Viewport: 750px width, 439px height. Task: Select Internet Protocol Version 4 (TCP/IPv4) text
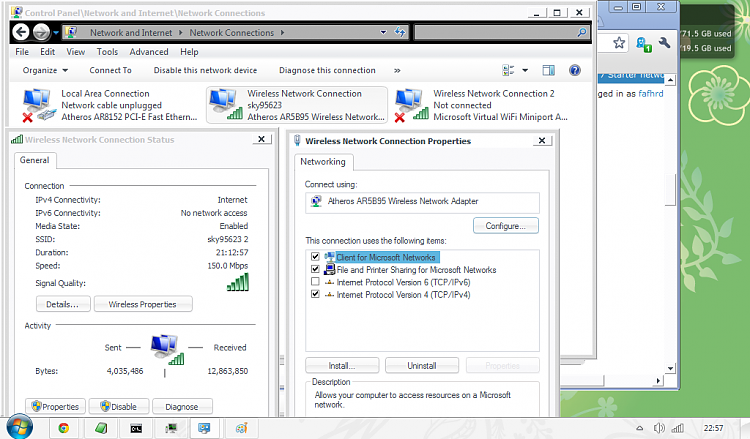click(x=403, y=295)
